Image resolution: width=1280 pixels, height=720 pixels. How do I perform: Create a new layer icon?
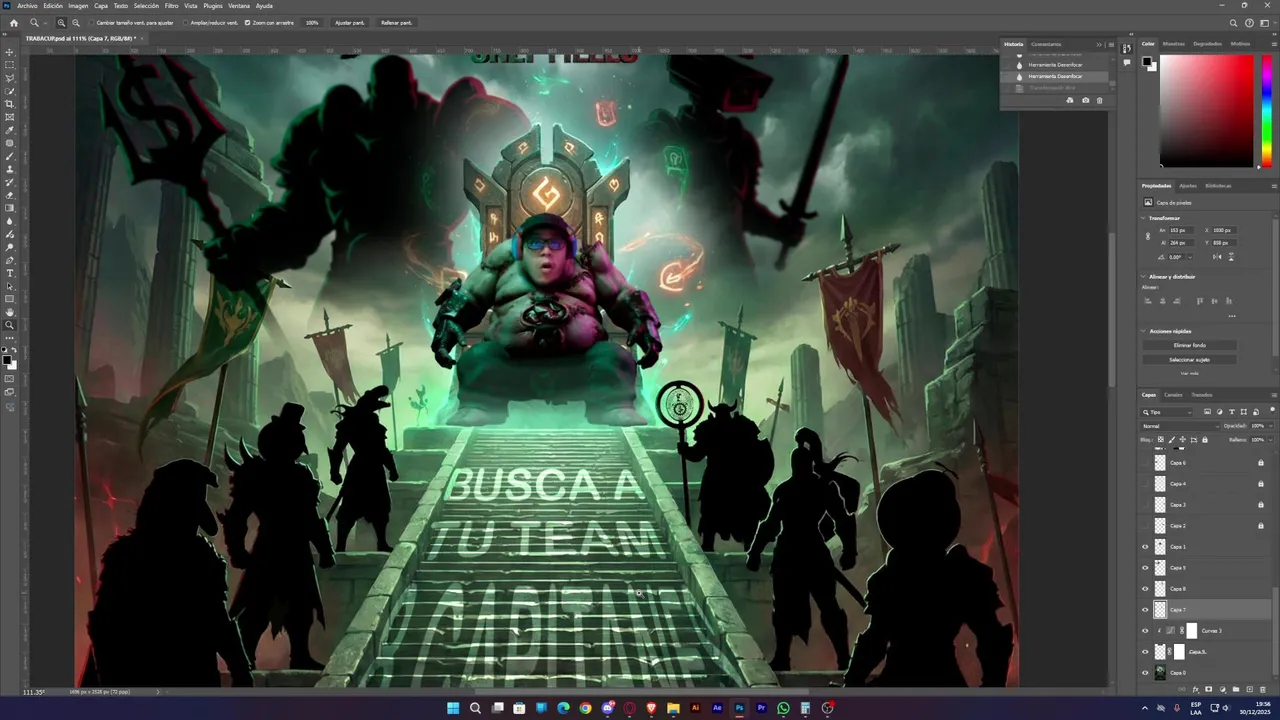[1248, 689]
